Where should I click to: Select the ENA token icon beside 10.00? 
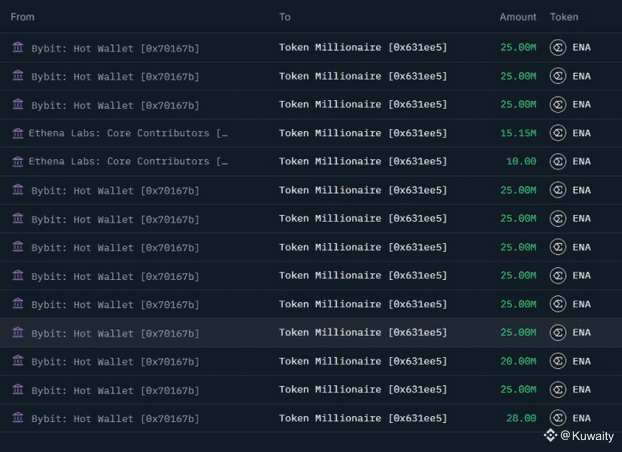pyautogui.click(x=558, y=161)
